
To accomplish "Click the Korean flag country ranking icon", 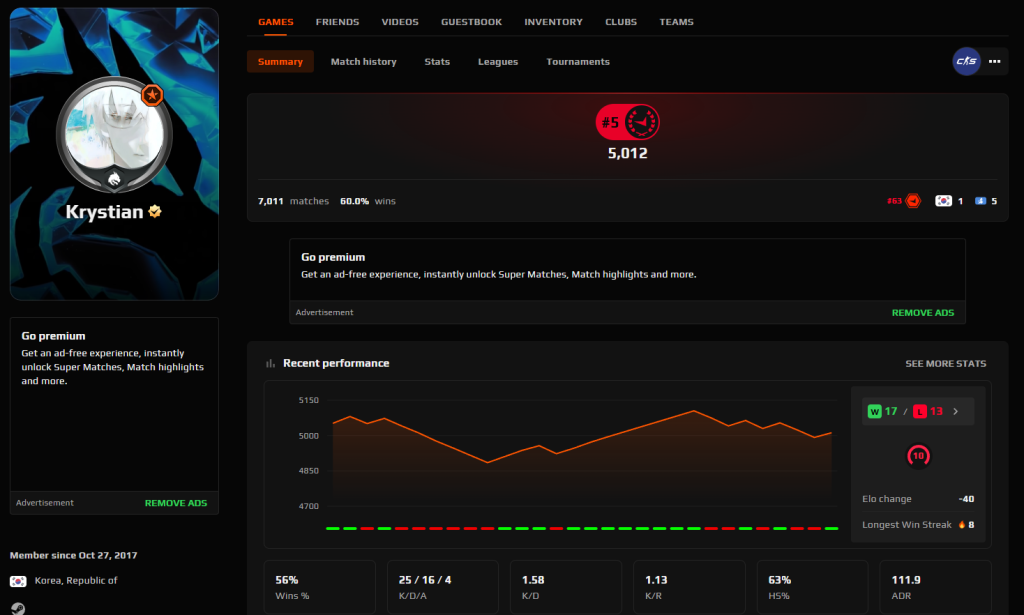I will pos(943,201).
